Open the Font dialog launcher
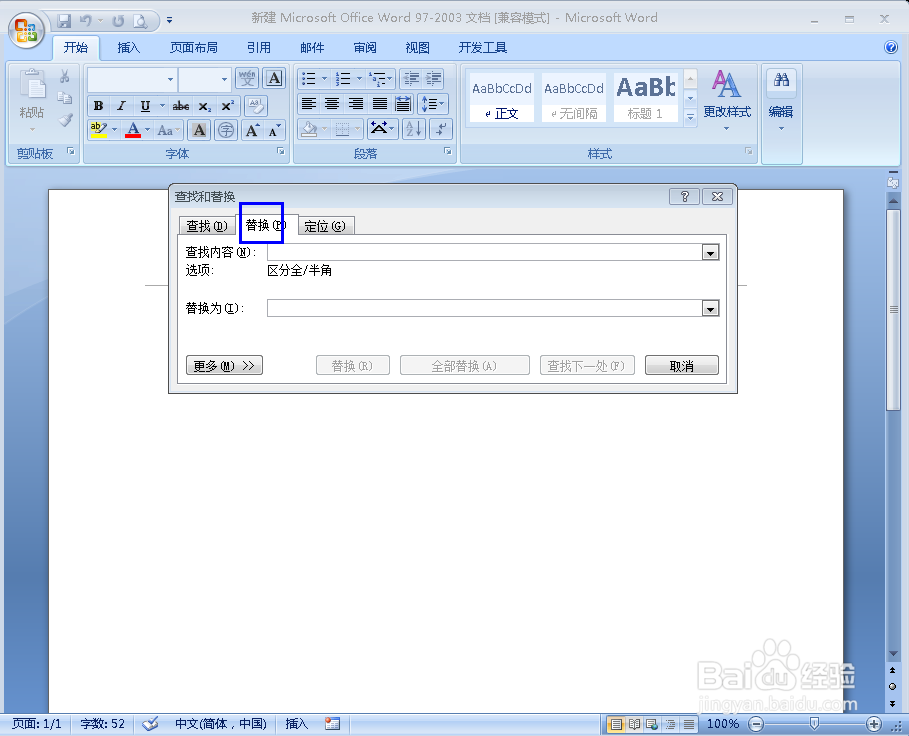Viewport: 909px width, 736px height. point(281,151)
